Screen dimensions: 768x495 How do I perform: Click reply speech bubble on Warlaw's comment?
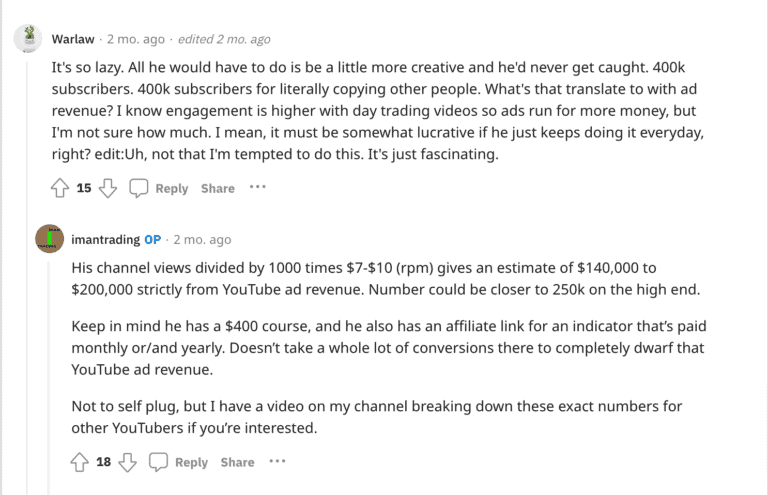[139, 188]
